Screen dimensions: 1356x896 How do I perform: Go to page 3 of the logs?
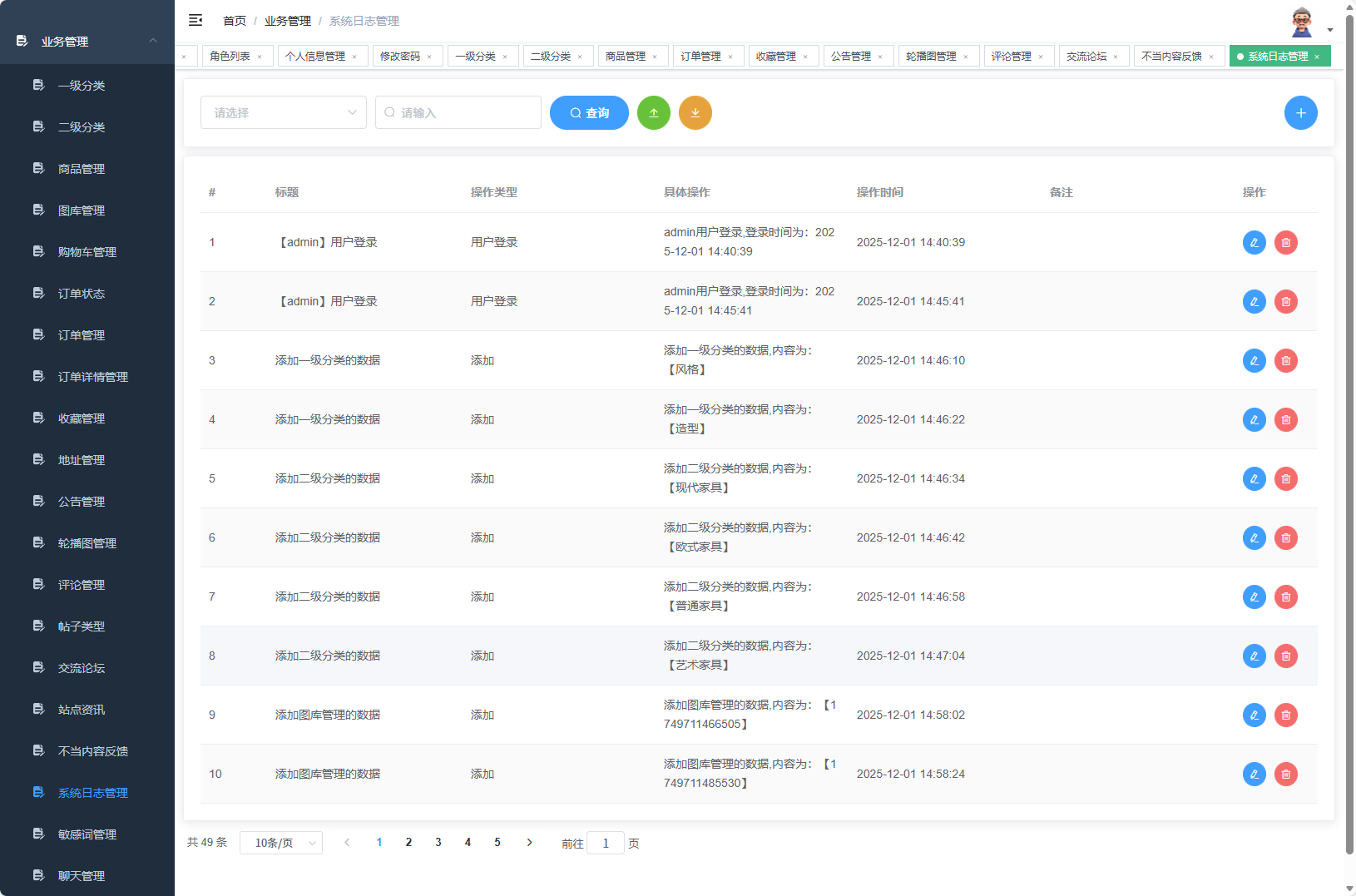pyautogui.click(x=438, y=843)
